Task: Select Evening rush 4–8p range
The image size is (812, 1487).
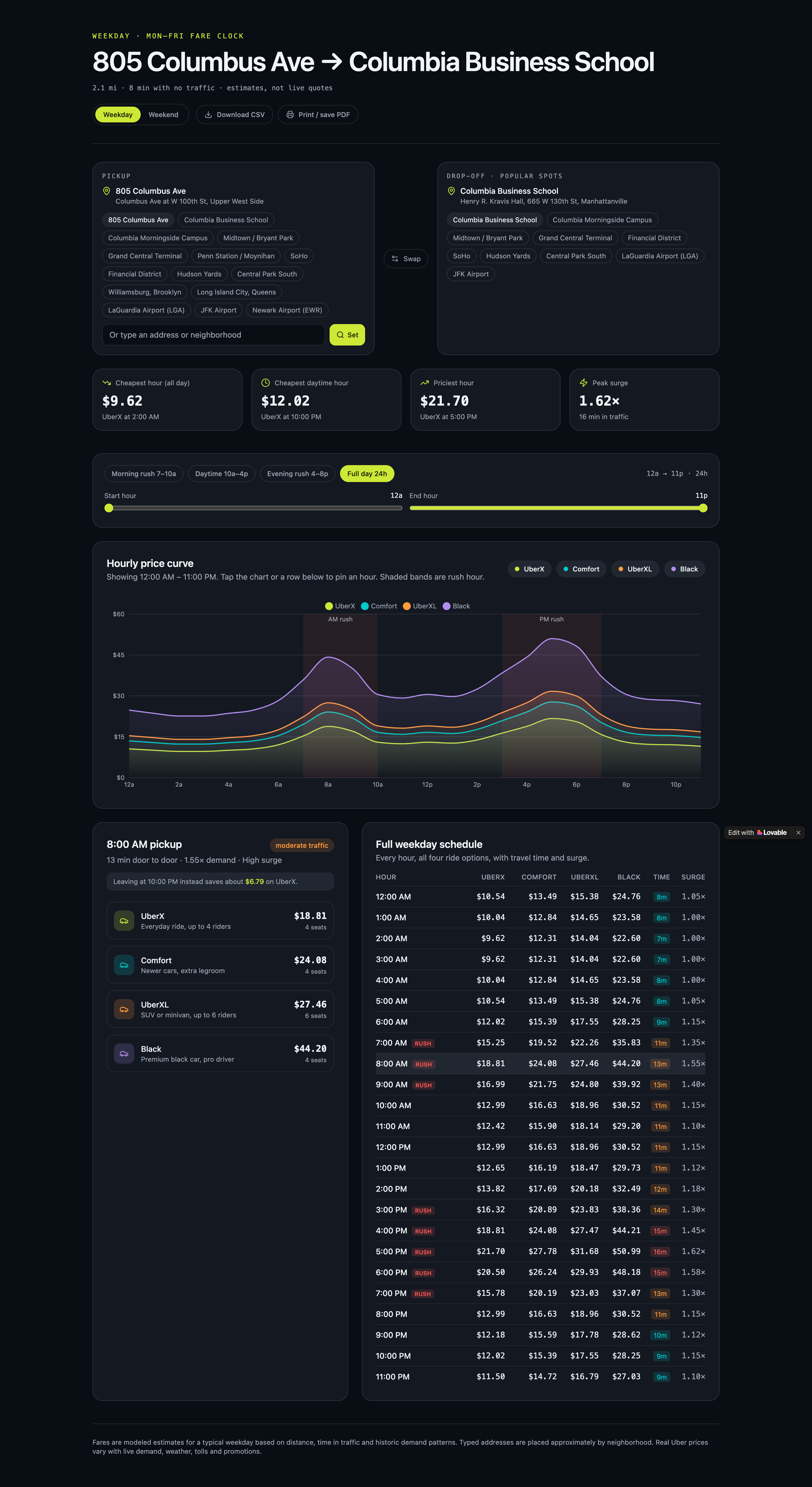Action: [x=297, y=473]
